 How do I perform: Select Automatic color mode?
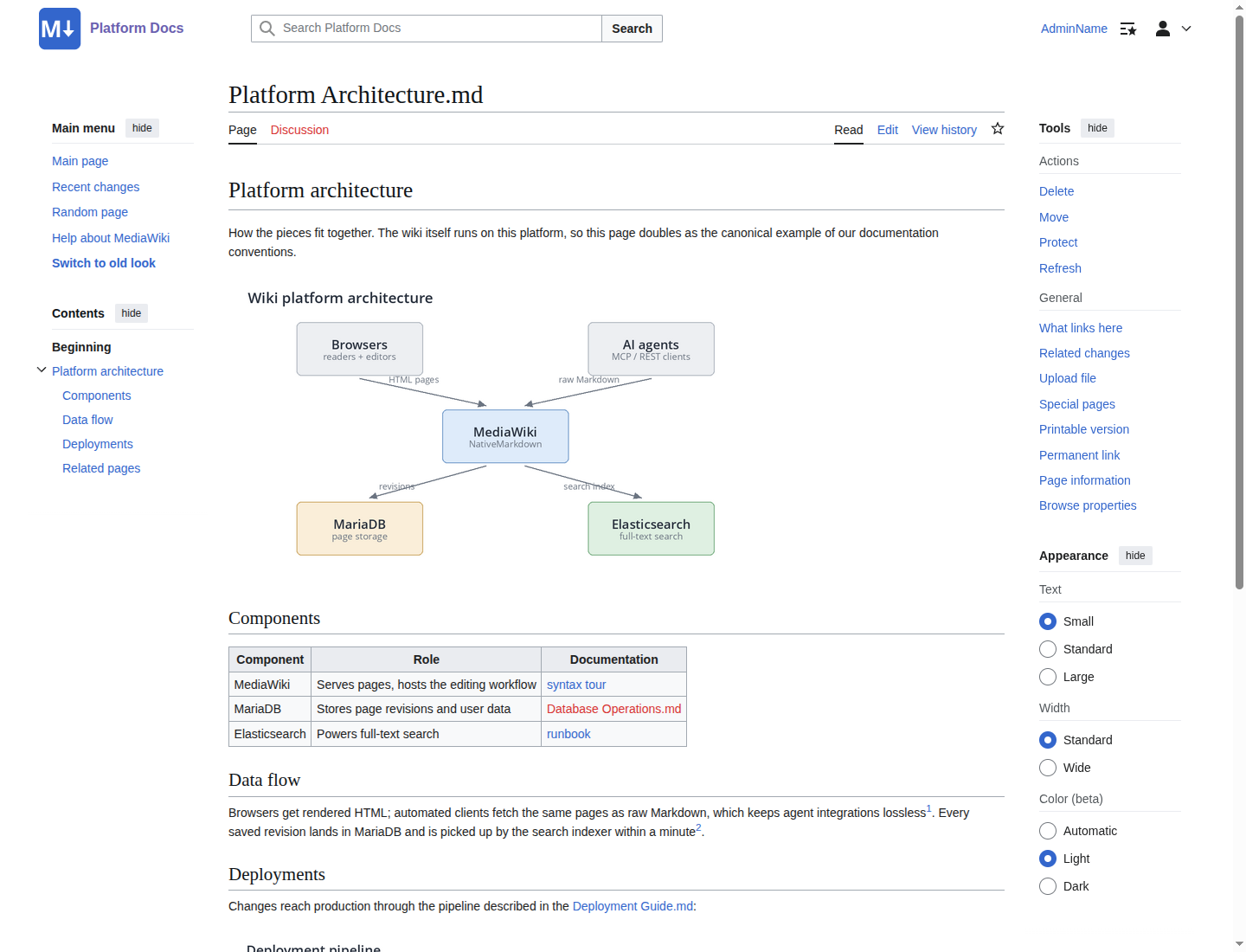[x=1048, y=831]
